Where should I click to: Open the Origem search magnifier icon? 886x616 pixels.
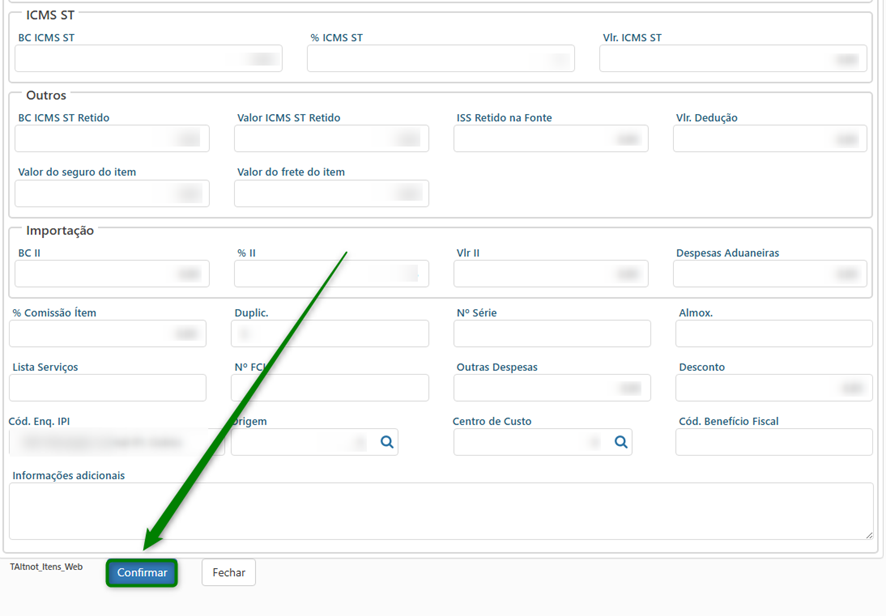[x=387, y=442]
